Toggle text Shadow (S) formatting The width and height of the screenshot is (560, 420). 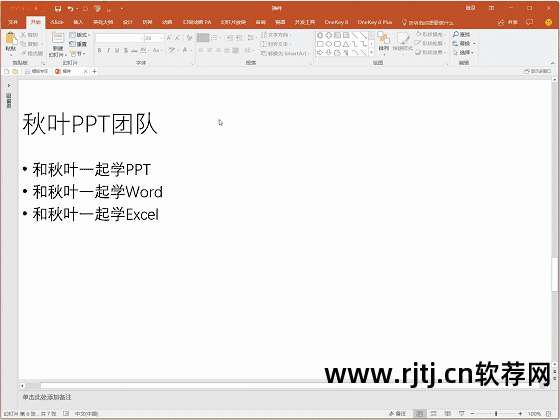(x=126, y=51)
